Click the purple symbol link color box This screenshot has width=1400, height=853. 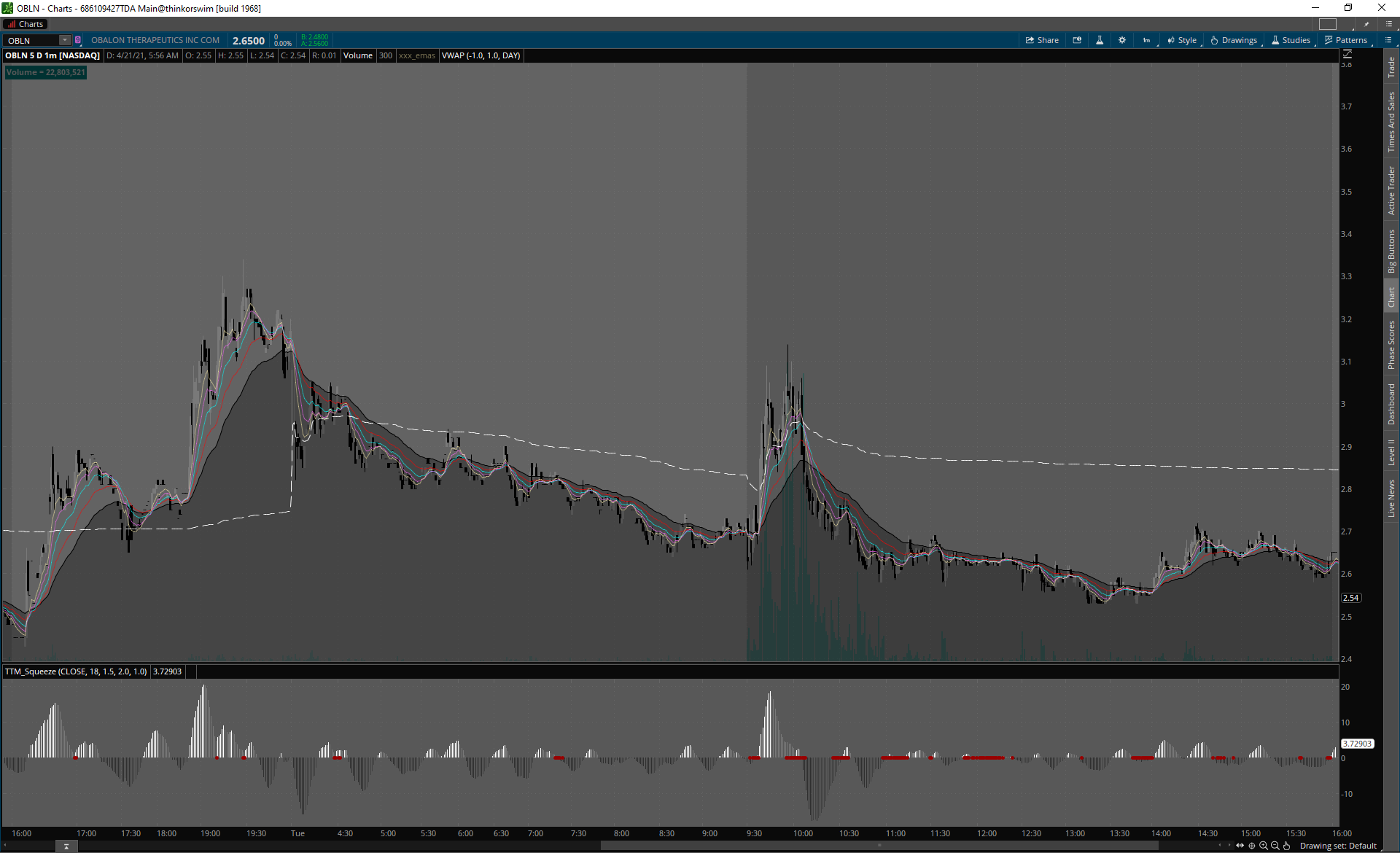[x=78, y=40]
